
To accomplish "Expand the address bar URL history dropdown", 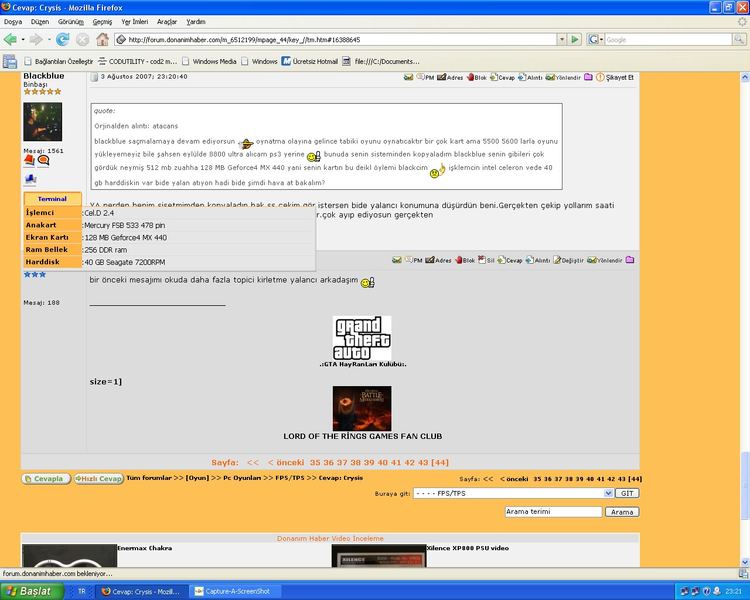I will tap(562, 39).
